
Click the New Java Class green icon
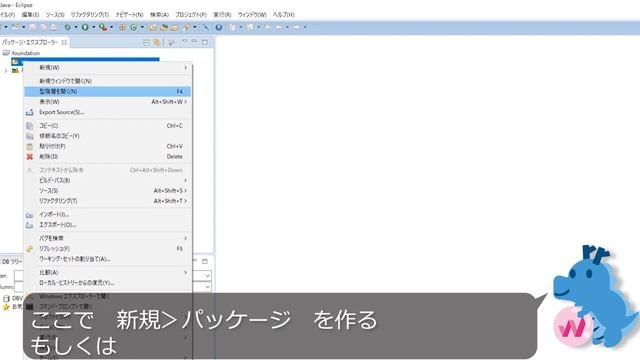click(x=133, y=27)
